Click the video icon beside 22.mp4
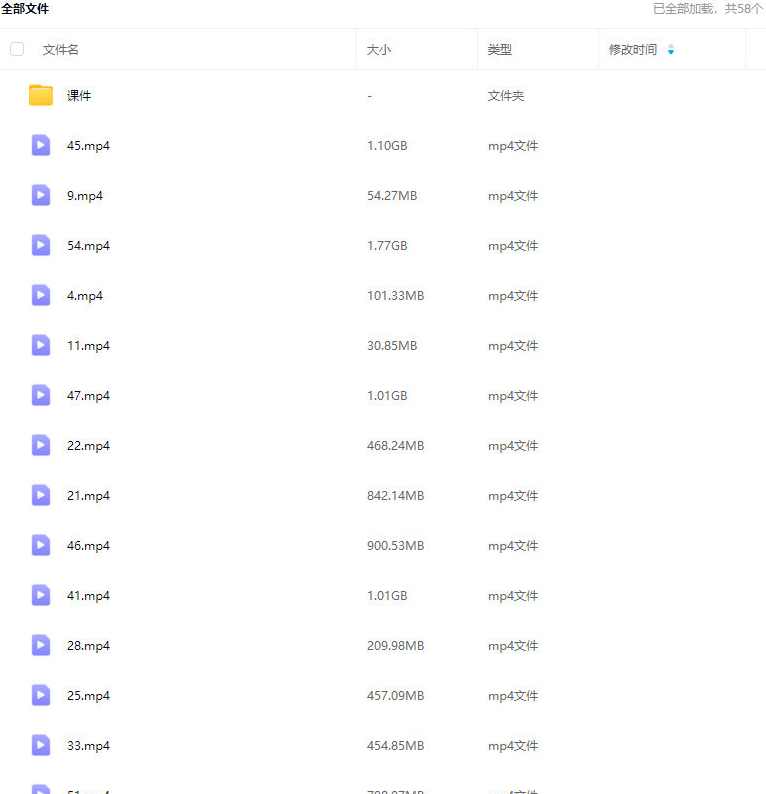Screen dimensions: 766x794 coord(41,446)
